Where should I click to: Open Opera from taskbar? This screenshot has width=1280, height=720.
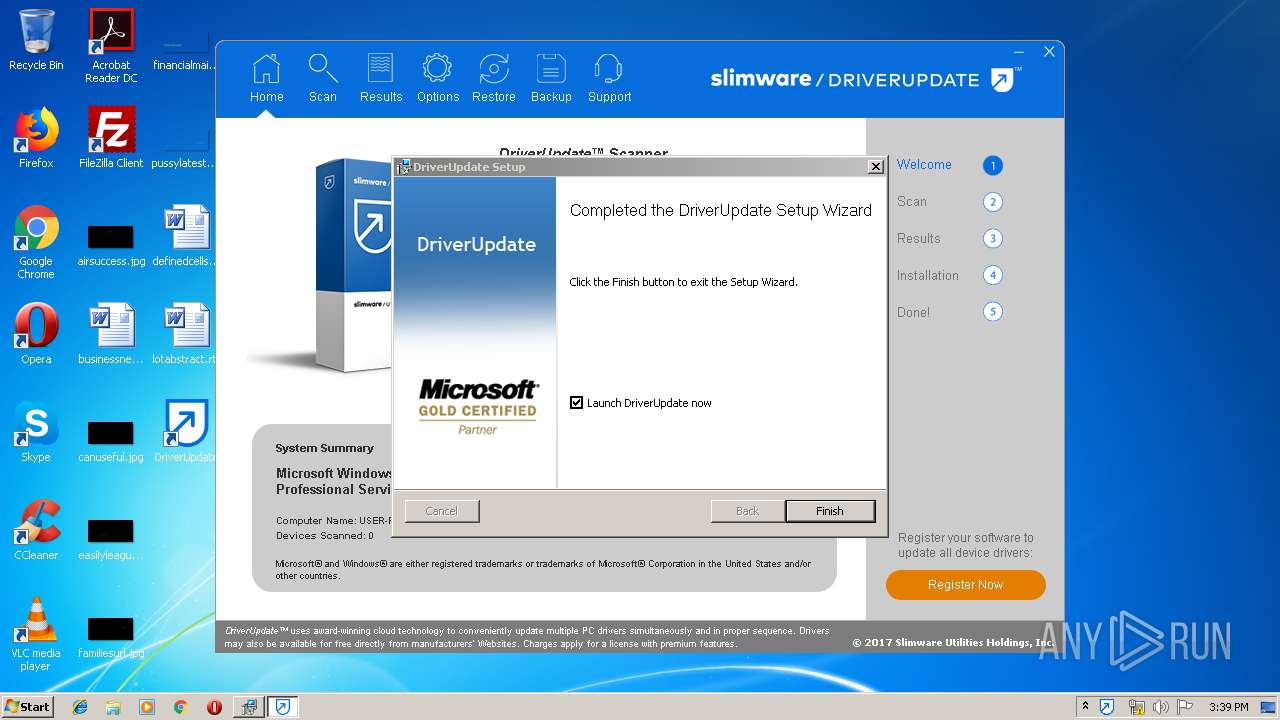pos(214,707)
